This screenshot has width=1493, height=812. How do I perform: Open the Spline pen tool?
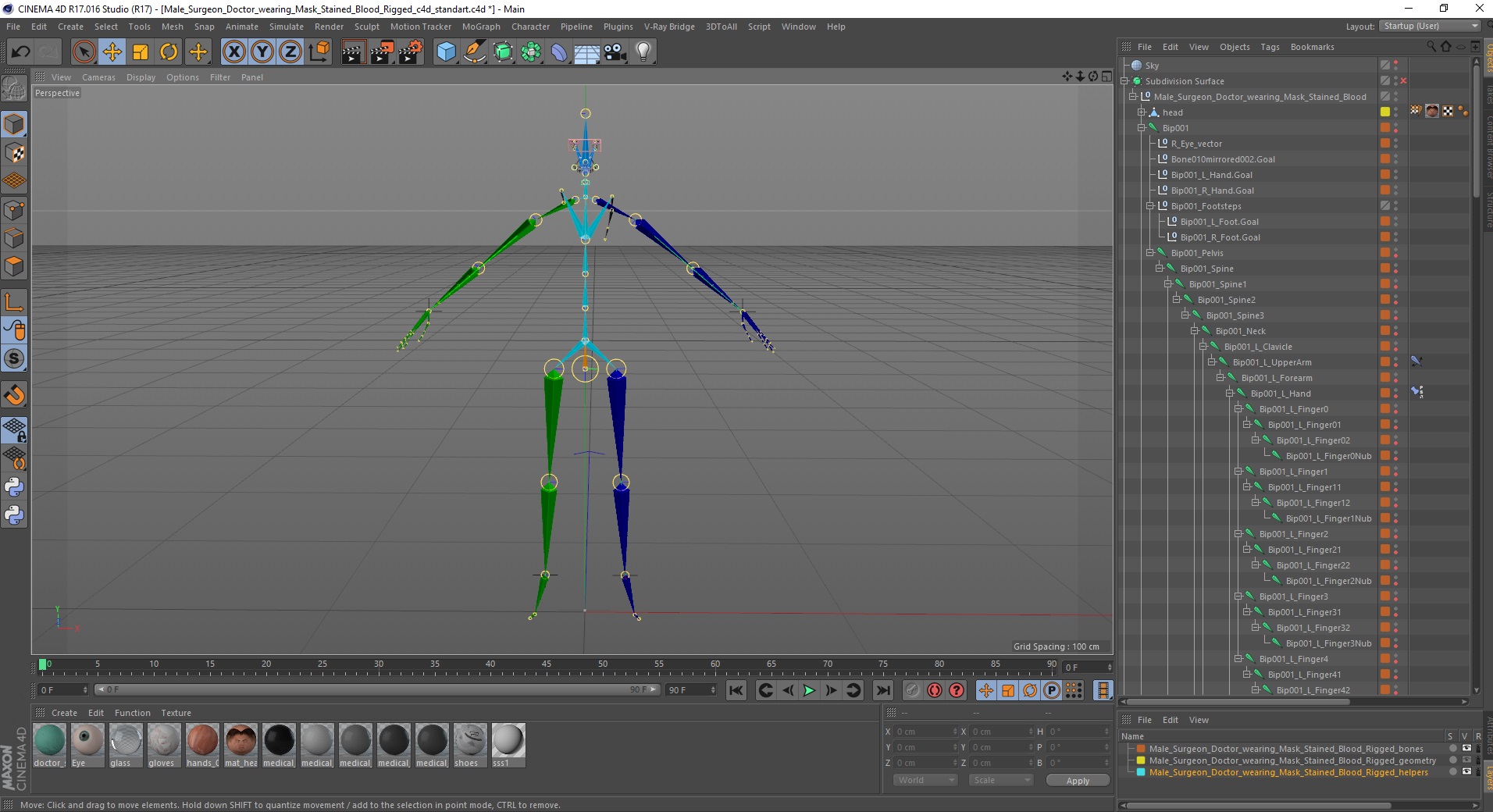475,52
